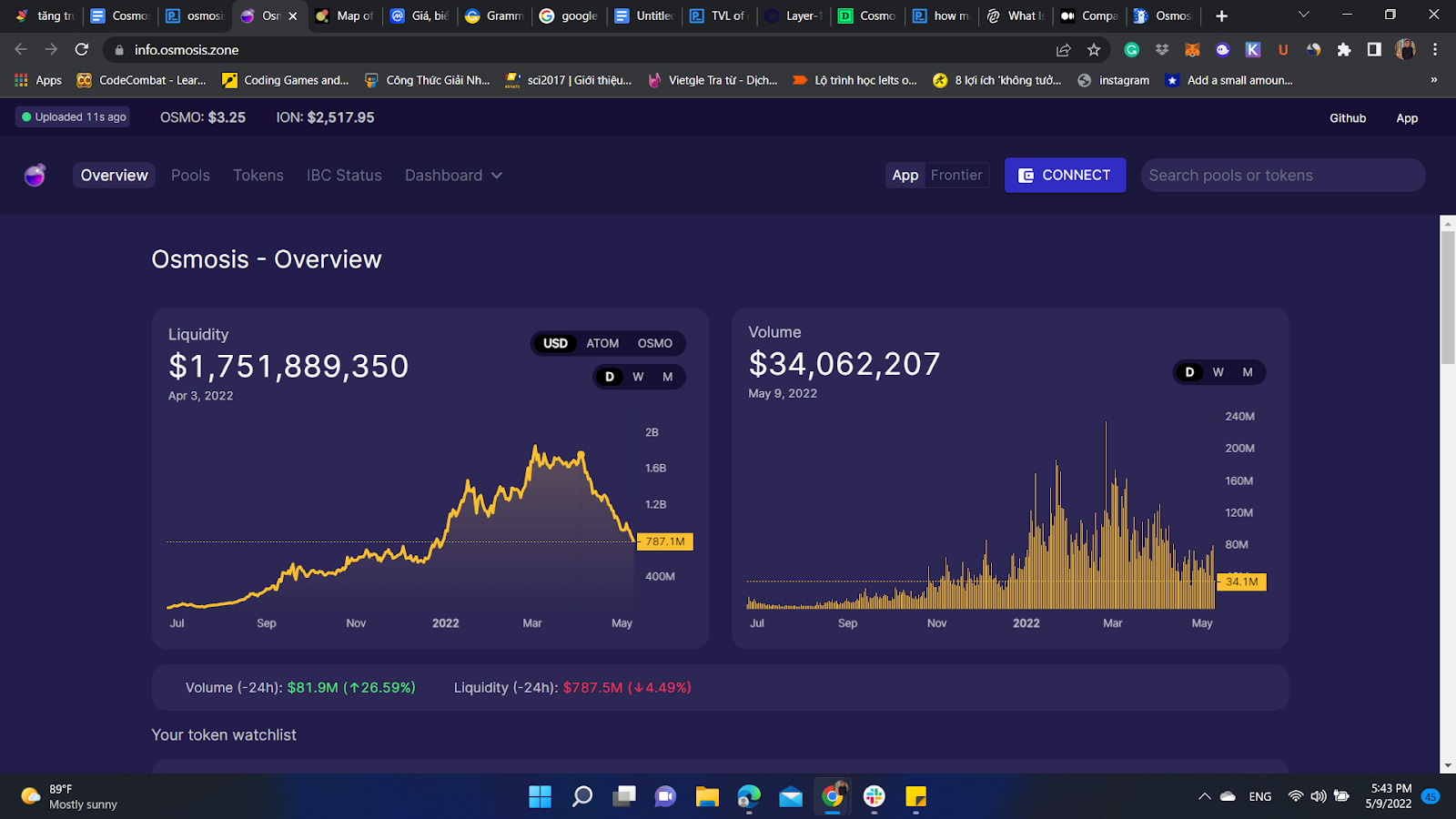The width and height of the screenshot is (1456, 819).
Task: Select Frontier network toggle
Action: tap(956, 175)
